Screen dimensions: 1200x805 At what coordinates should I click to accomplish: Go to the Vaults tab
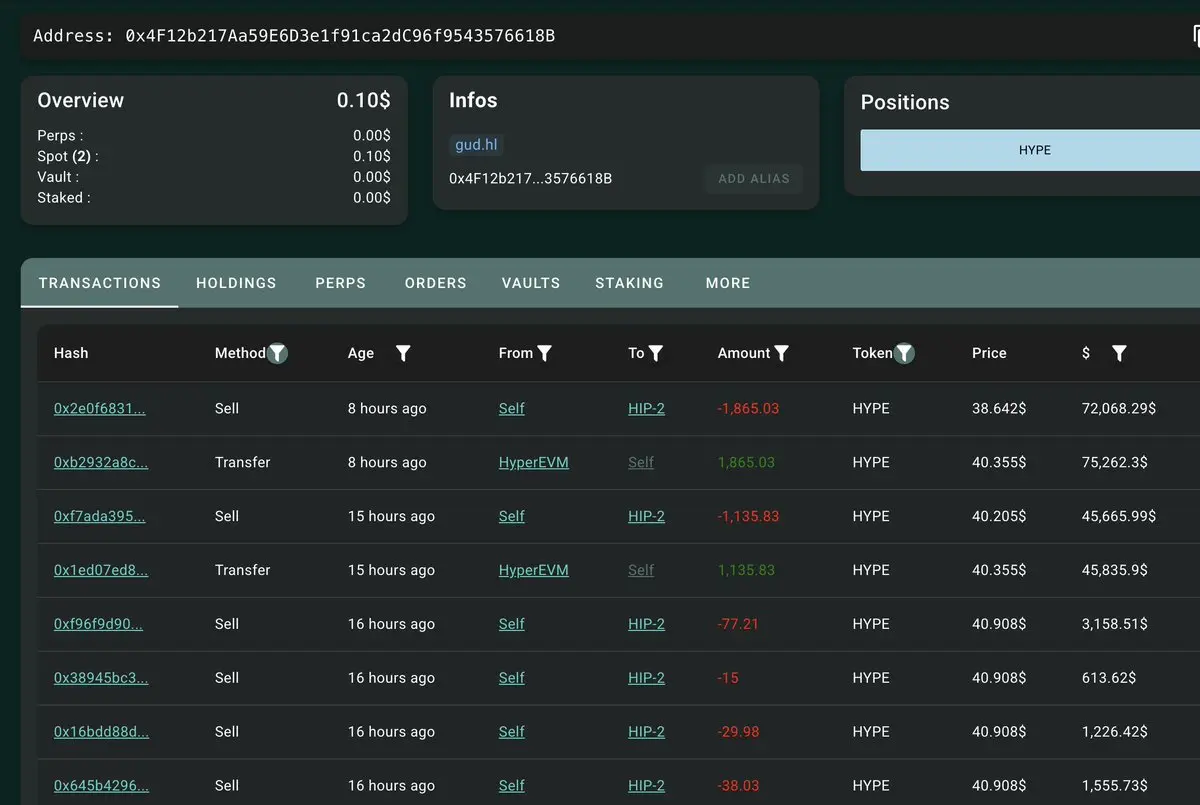pos(531,283)
